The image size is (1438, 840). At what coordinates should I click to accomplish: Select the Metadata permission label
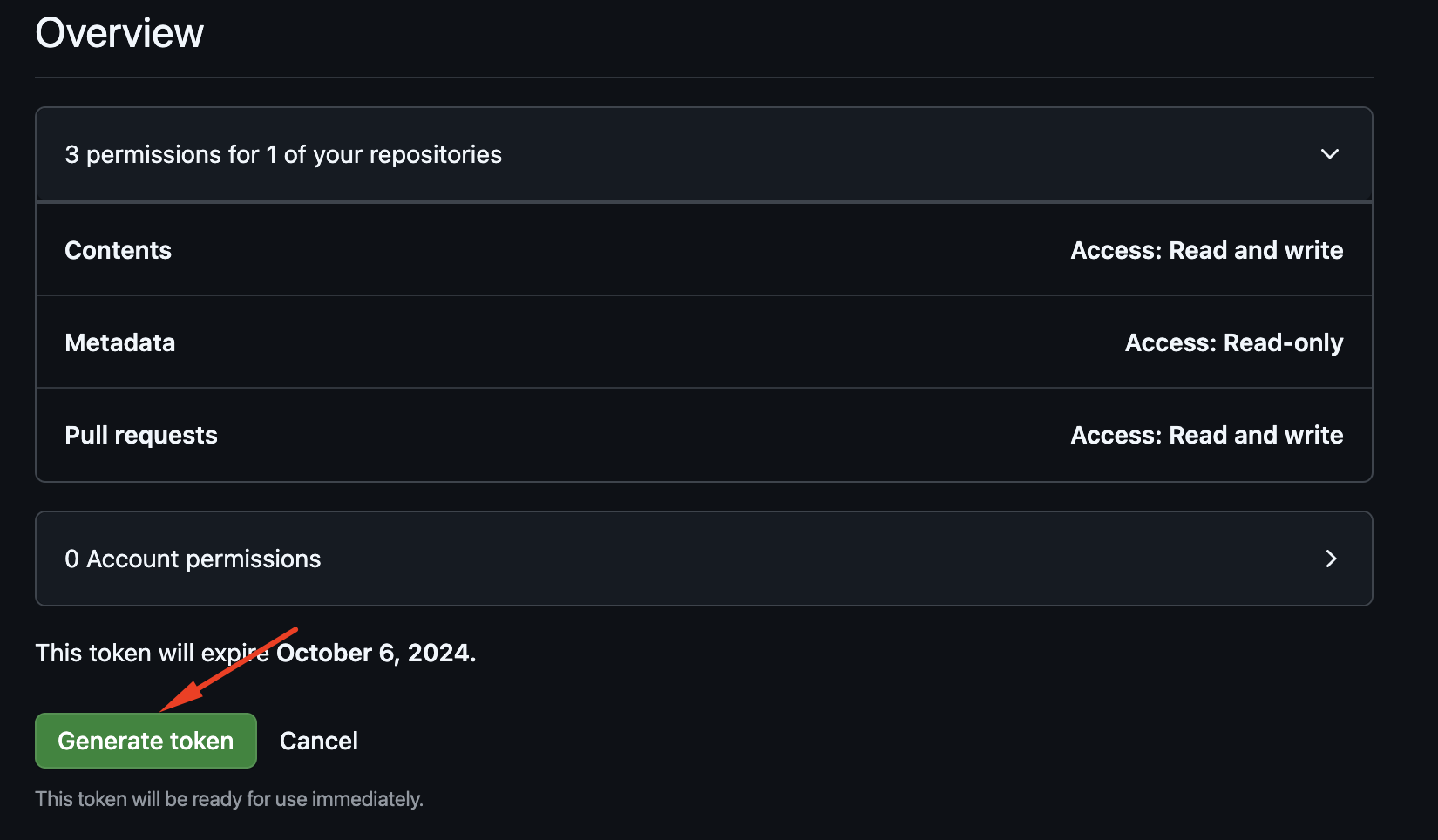coord(120,342)
